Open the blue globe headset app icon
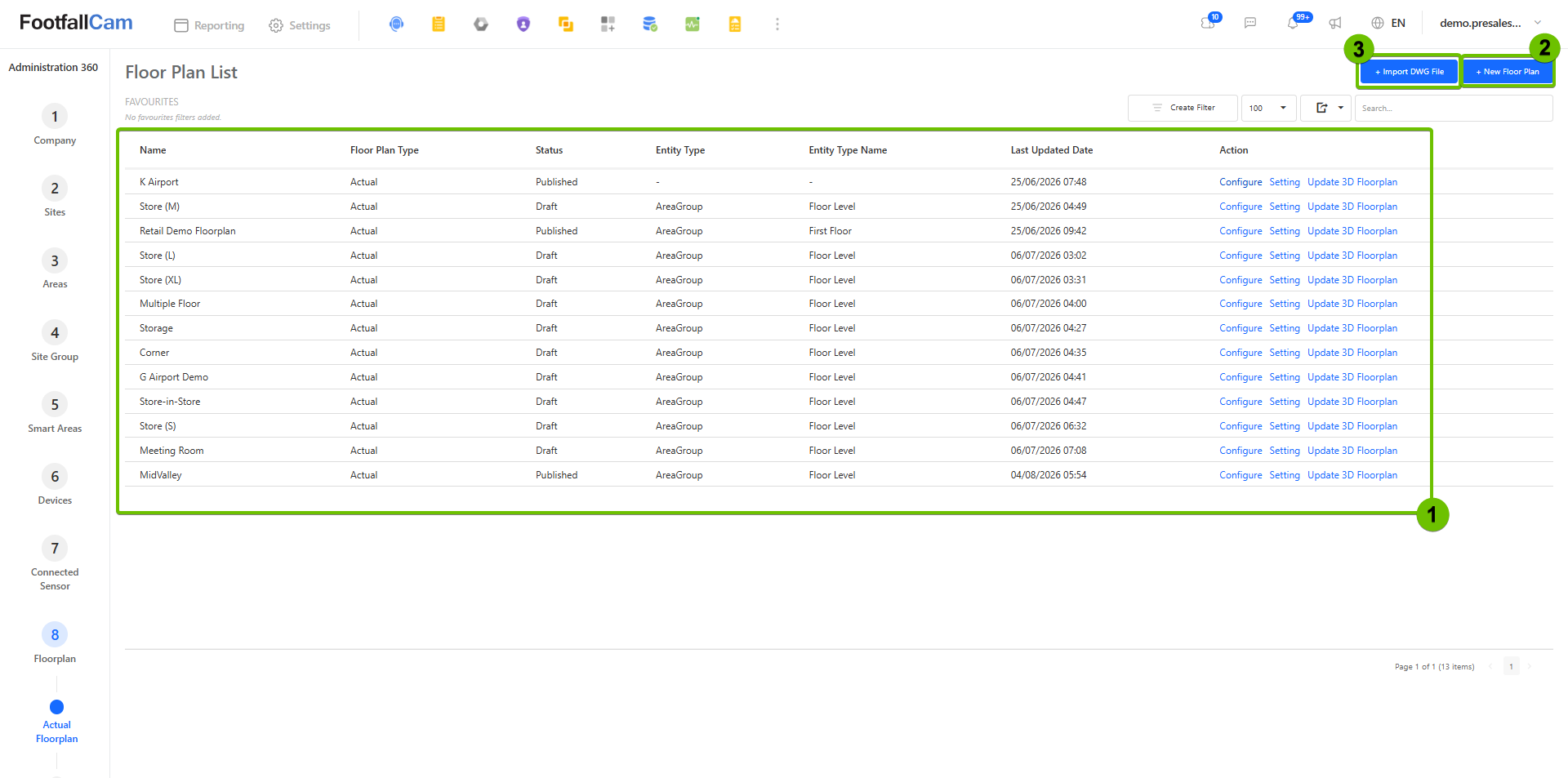The image size is (1568, 778). coord(396,24)
